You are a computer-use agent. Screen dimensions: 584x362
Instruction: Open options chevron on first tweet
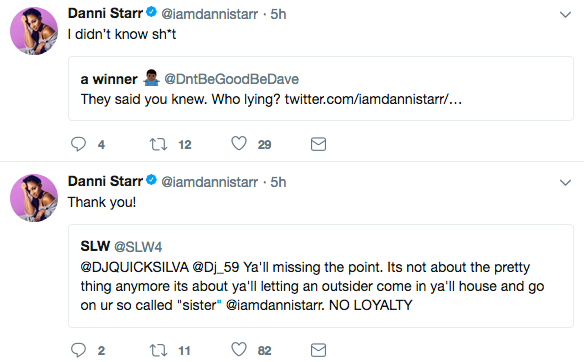click(x=565, y=15)
